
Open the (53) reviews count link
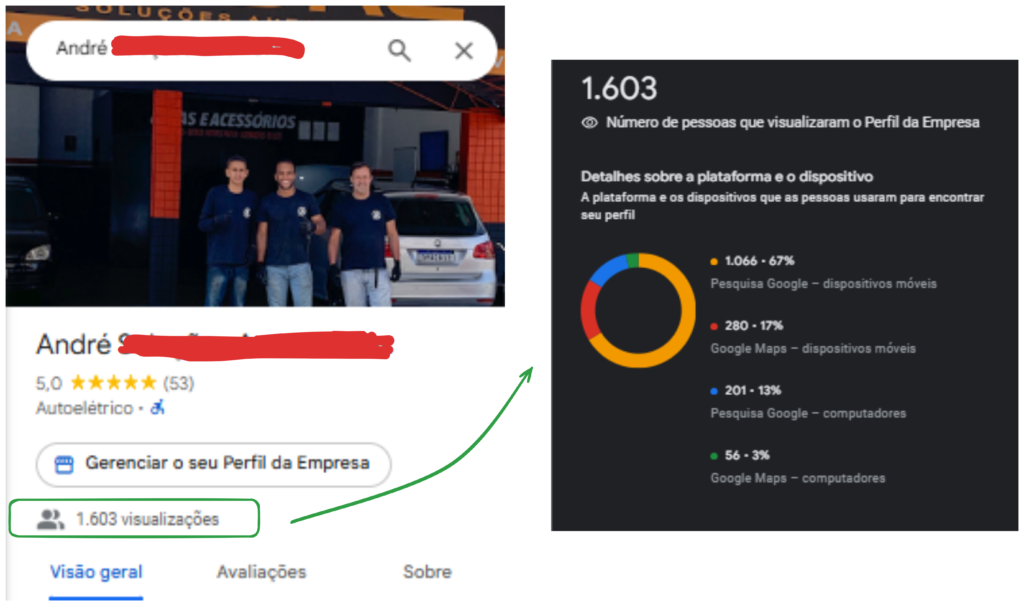click(x=178, y=383)
